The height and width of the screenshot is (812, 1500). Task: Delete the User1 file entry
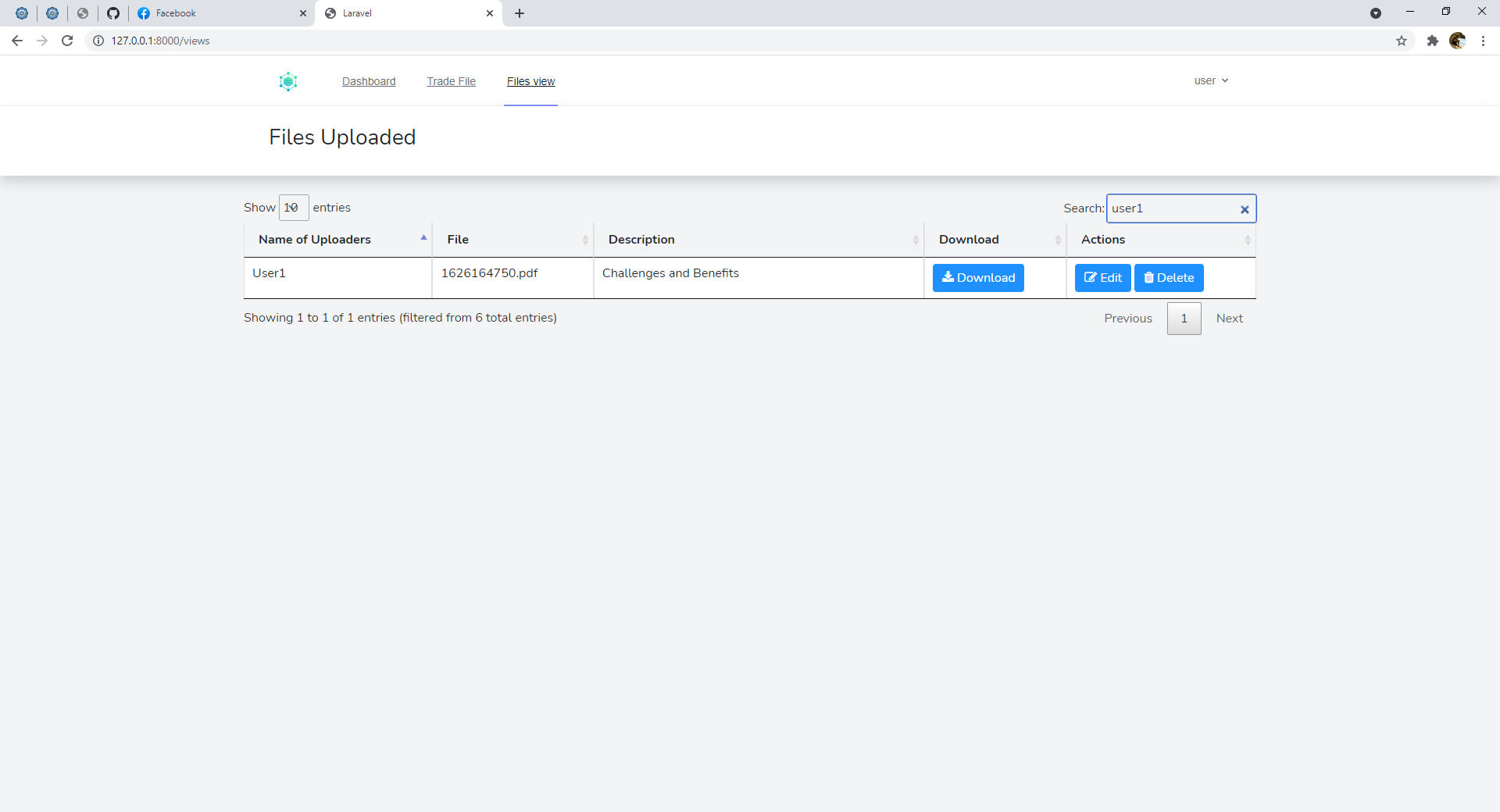pyautogui.click(x=1169, y=278)
